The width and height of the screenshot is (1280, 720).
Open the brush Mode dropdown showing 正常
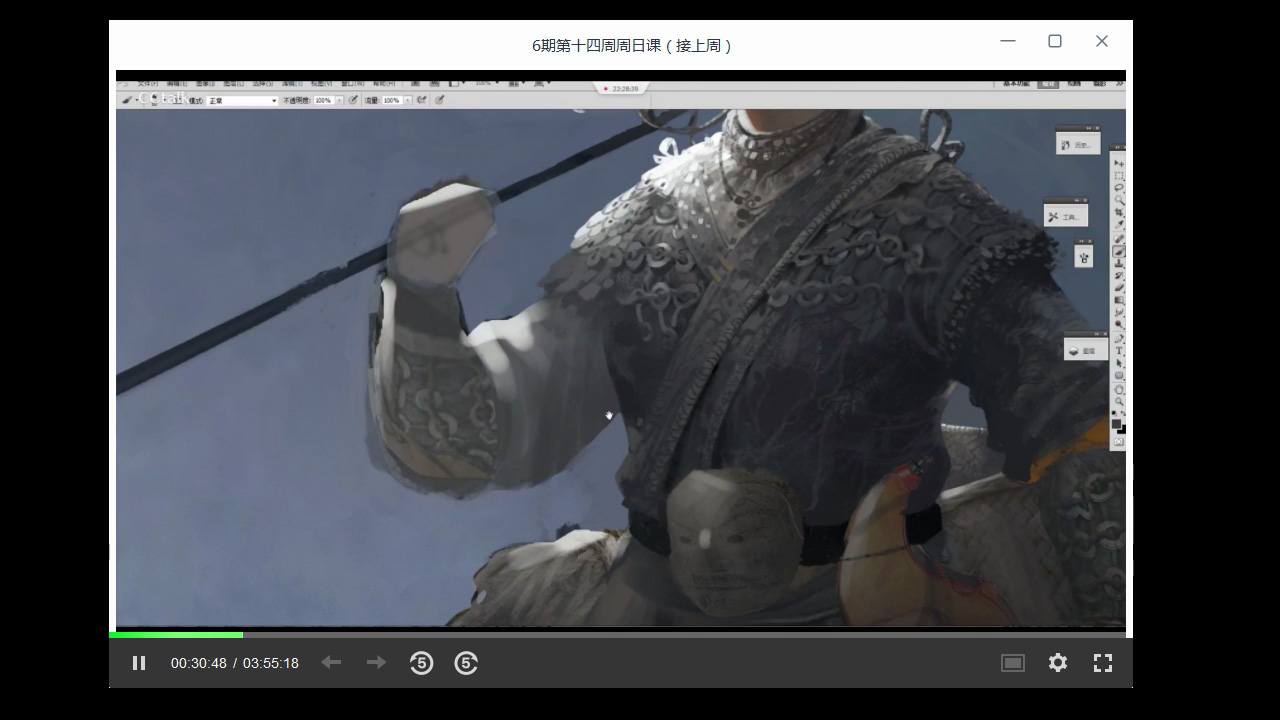pyautogui.click(x=242, y=101)
